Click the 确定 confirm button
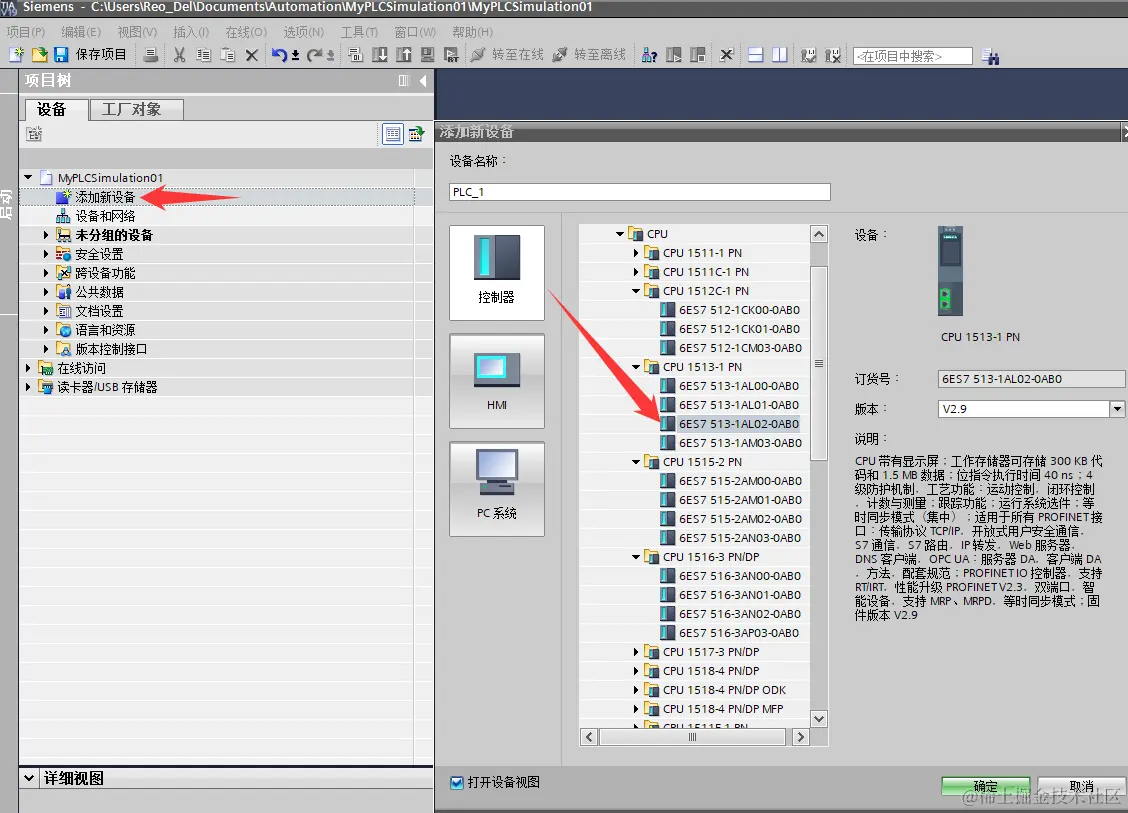The image size is (1128, 813). coord(986,786)
